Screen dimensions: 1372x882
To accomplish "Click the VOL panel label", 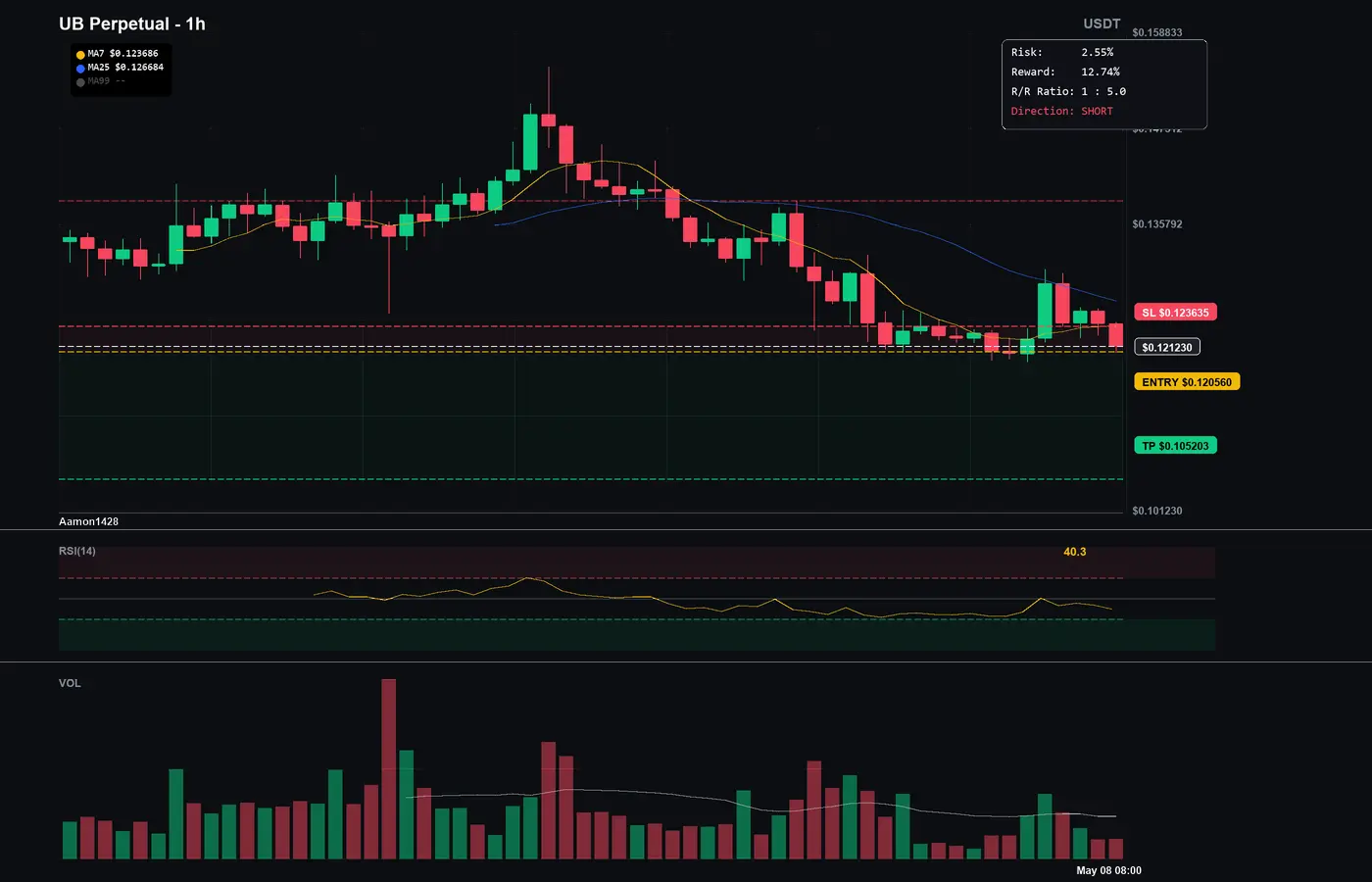I will (x=70, y=683).
